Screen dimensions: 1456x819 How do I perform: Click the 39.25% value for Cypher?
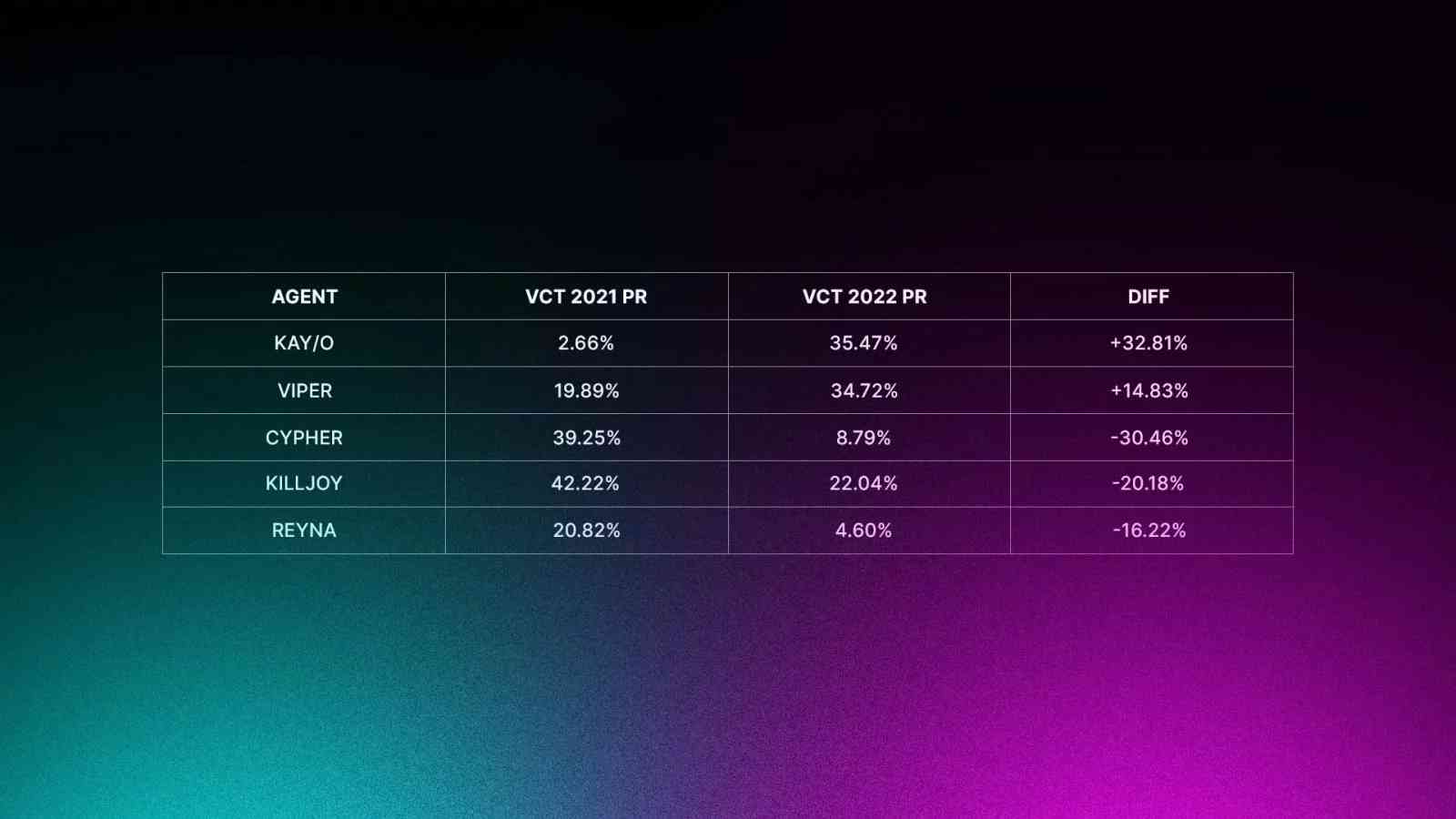point(586,438)
